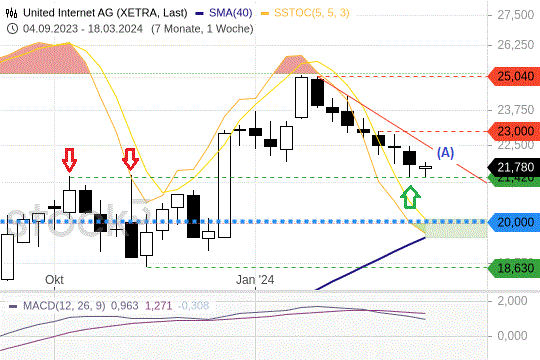Click the first red down arrow marker
The width and height of the screenshot is (540, 360).
69,160
